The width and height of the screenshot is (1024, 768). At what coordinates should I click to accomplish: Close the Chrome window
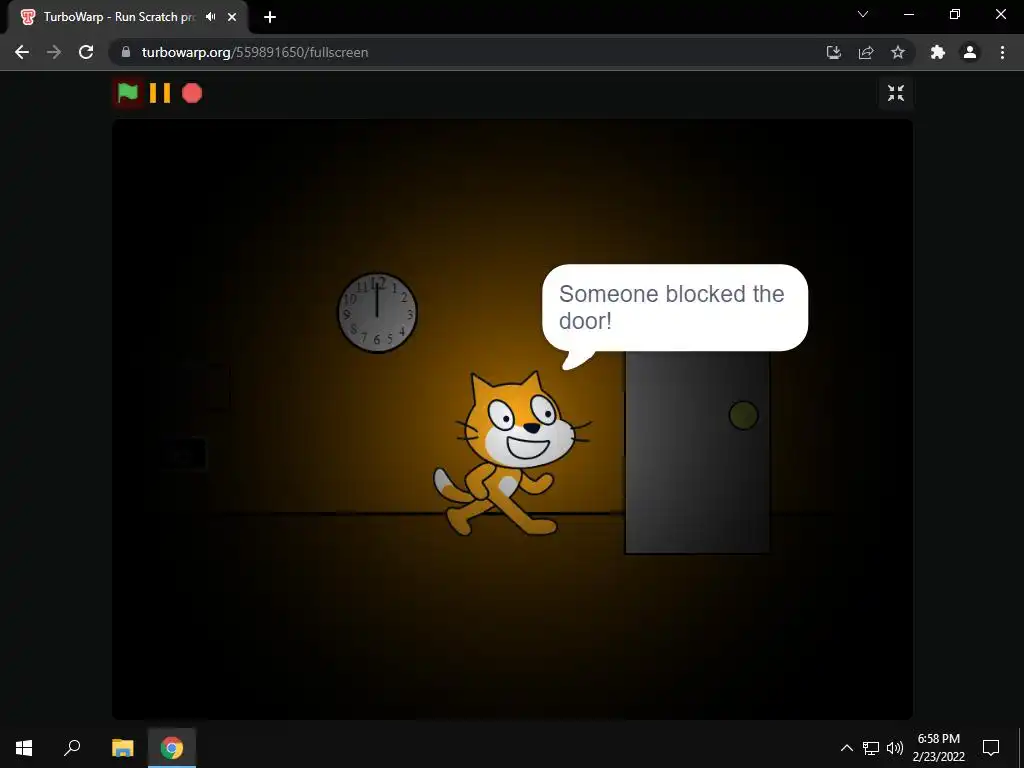pos(1000,14)
